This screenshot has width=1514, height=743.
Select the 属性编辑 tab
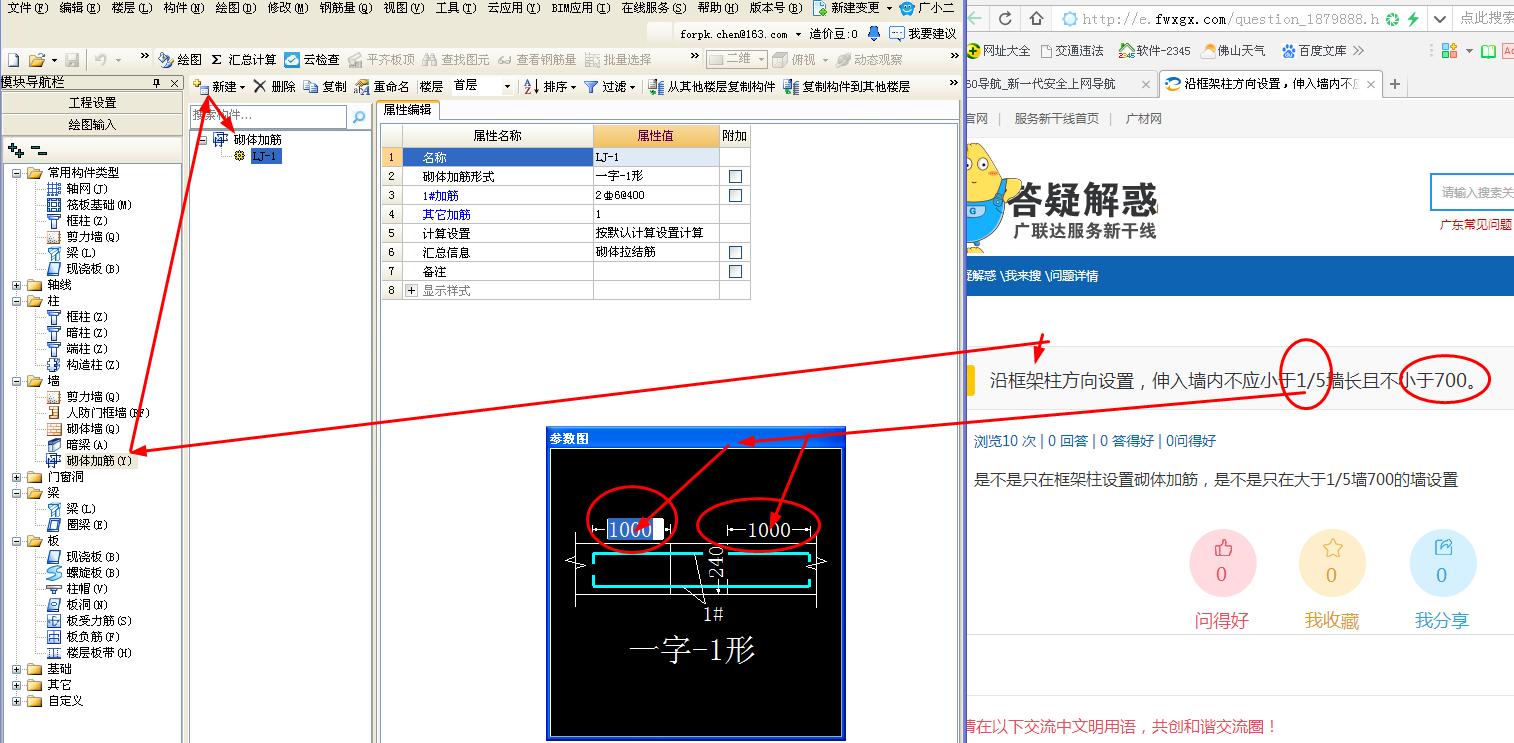click(x=407, y=109)
